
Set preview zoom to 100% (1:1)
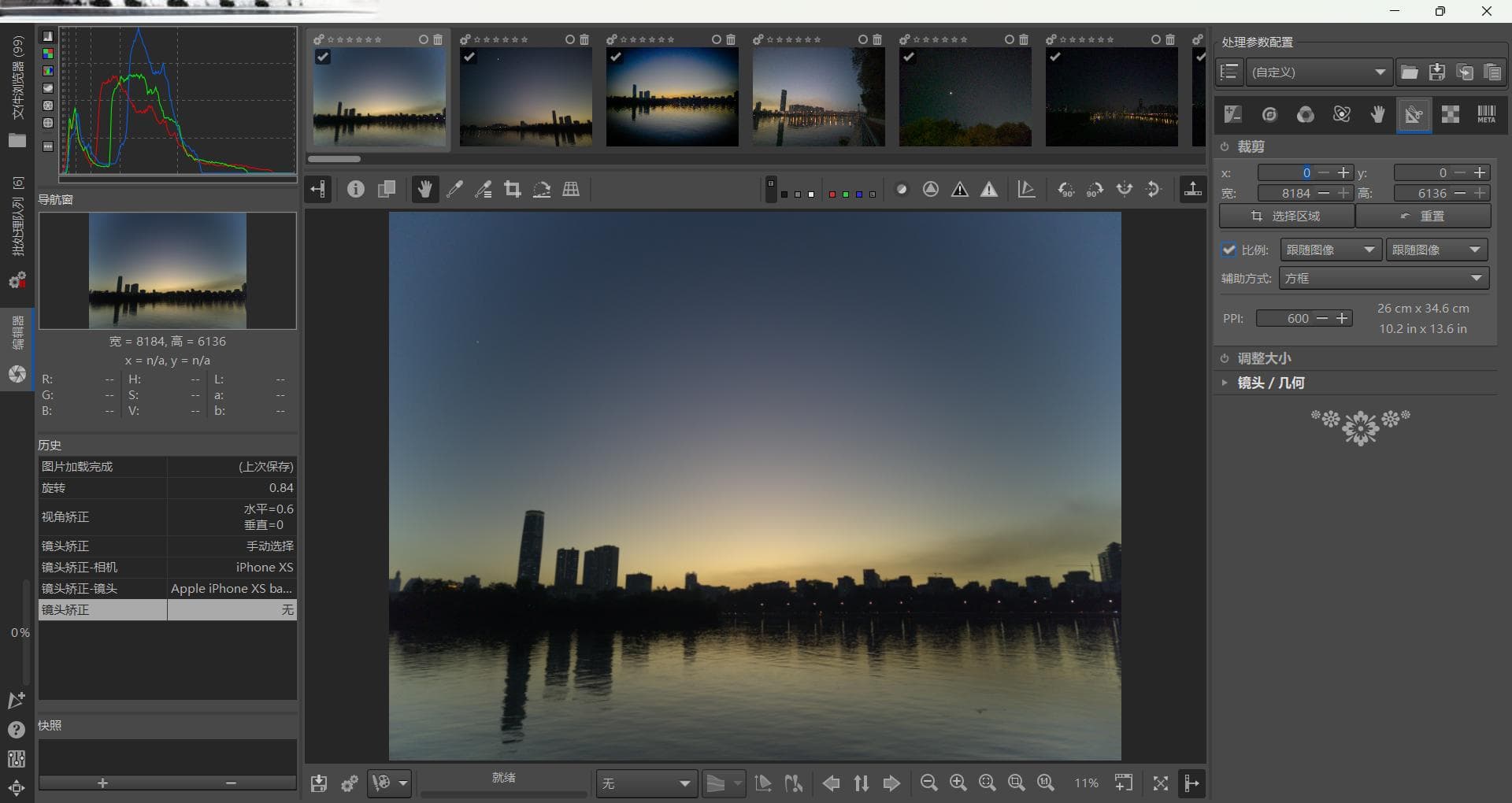coord(1046,783)
